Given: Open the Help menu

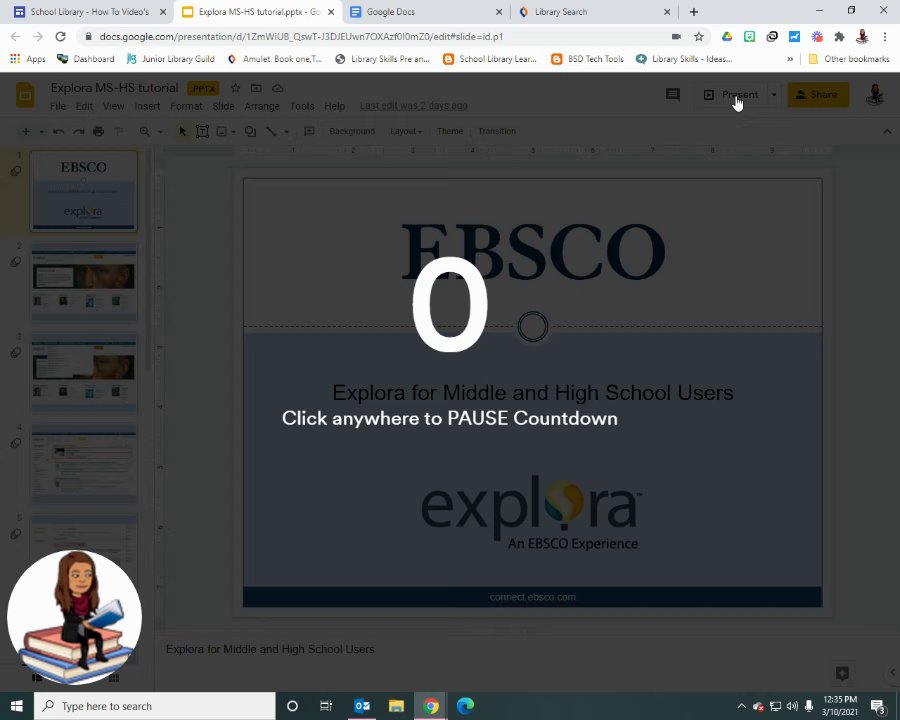Looking at the screenshot, I should coord(335,106).
